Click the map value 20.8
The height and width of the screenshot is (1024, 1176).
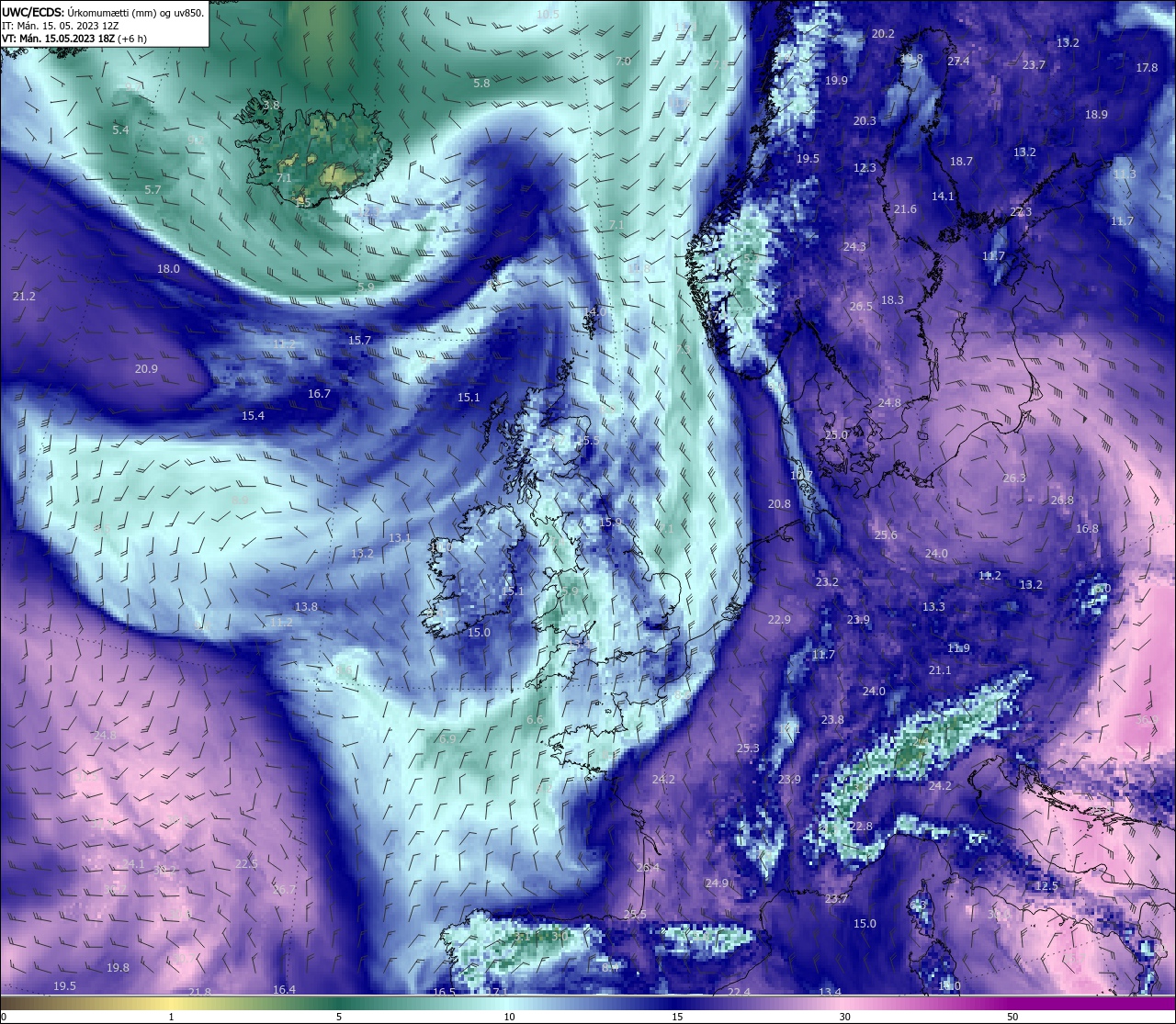click(779, 503)
